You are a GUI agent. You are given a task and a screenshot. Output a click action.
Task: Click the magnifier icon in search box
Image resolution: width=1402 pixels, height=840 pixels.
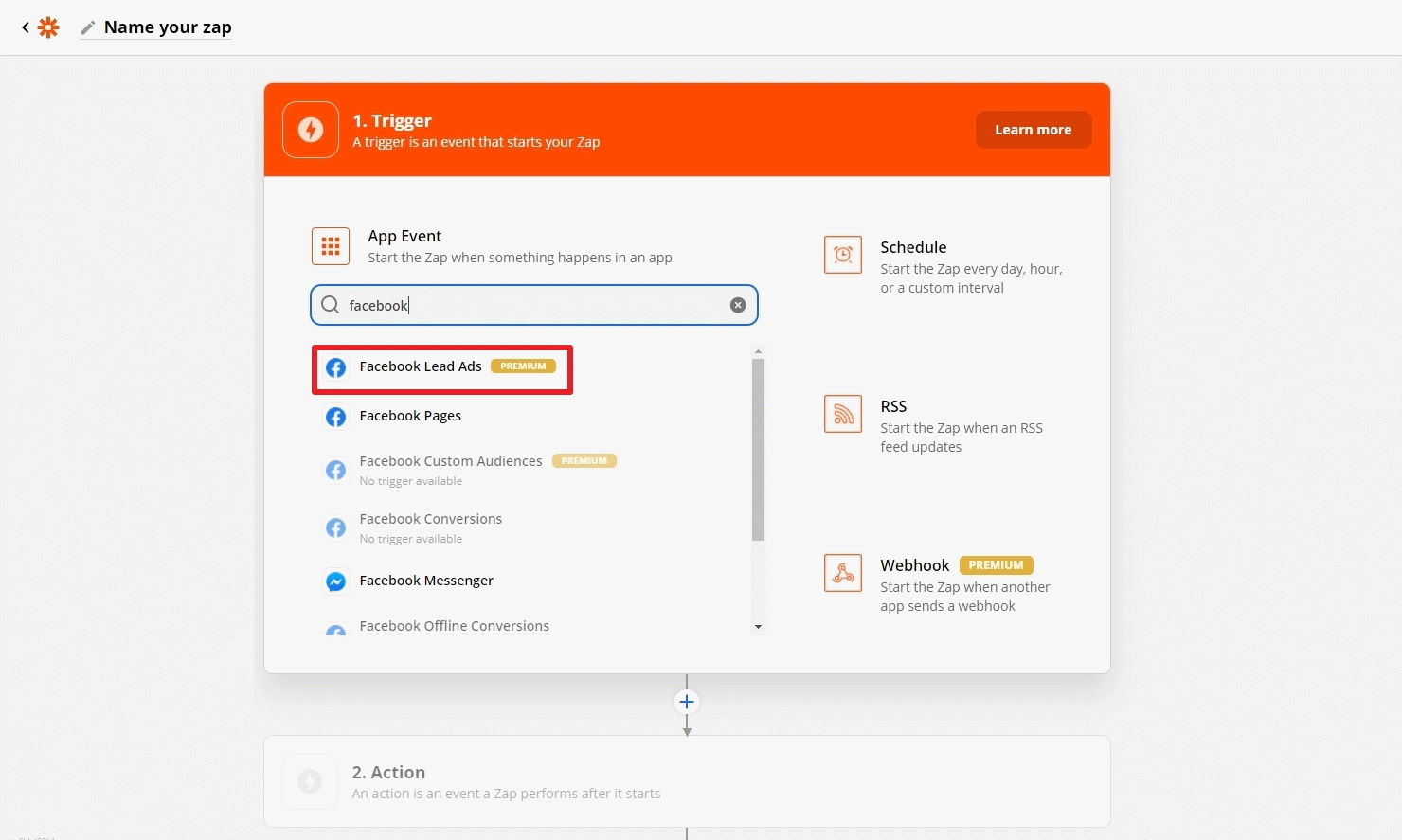(330, 305)
